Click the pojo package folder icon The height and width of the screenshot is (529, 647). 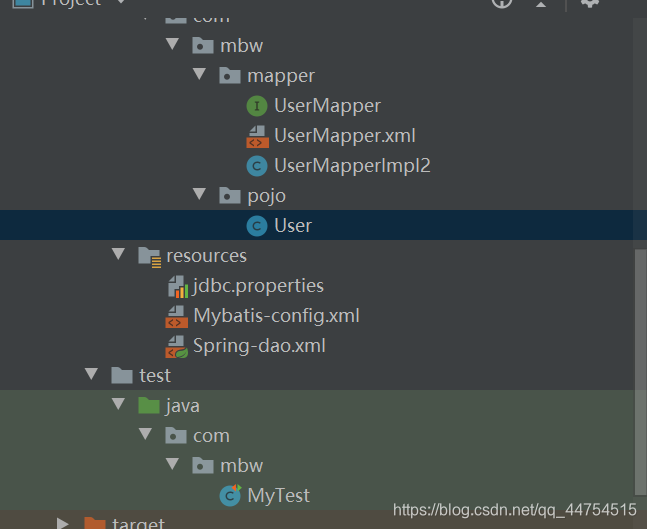(x=230, y=196)
